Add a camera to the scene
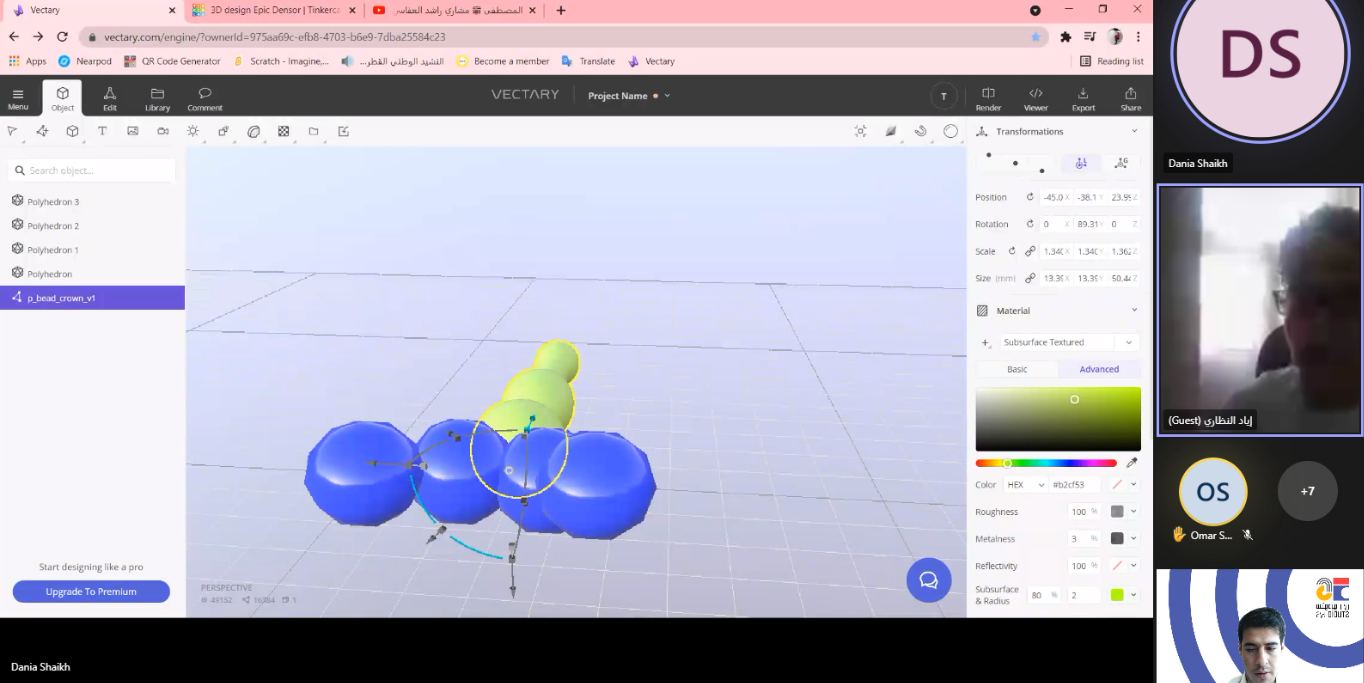 click(162, 131)
